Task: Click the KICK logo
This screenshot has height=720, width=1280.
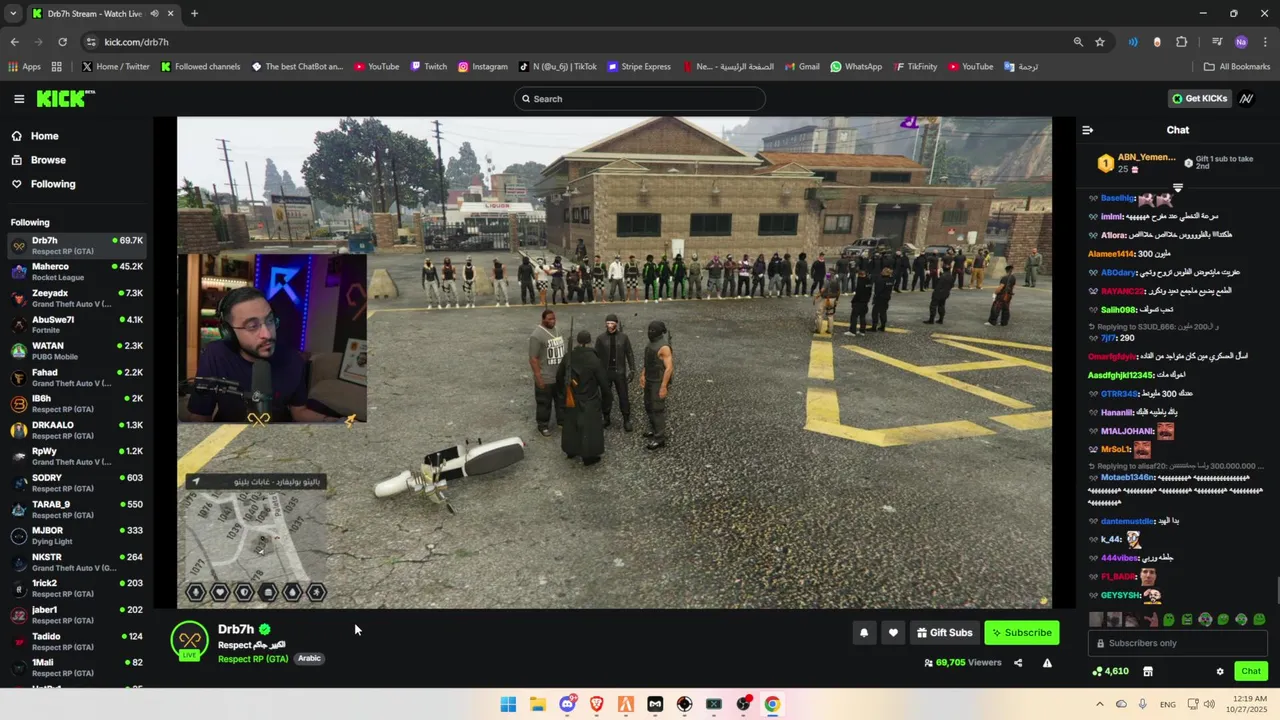Action: click(65, 98)
